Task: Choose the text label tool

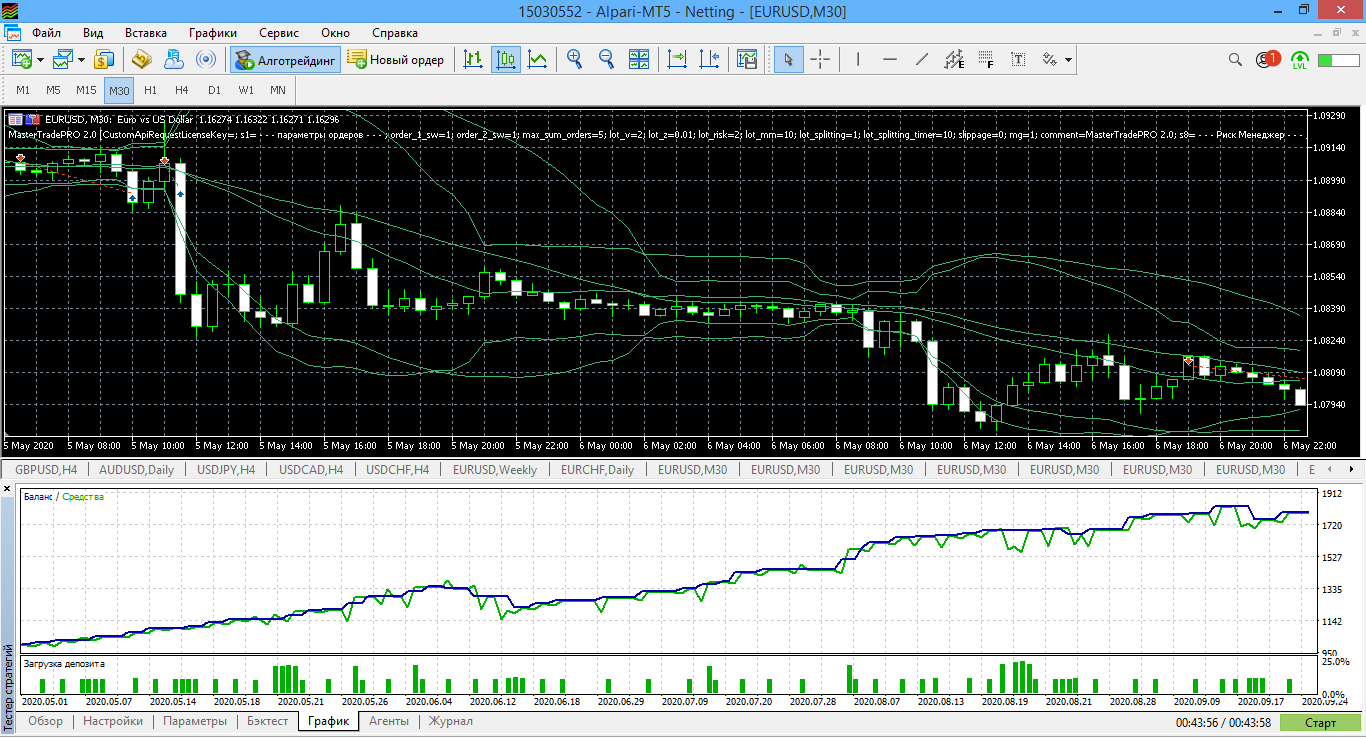Action: pyautogui.click(x=1018, y=60)
